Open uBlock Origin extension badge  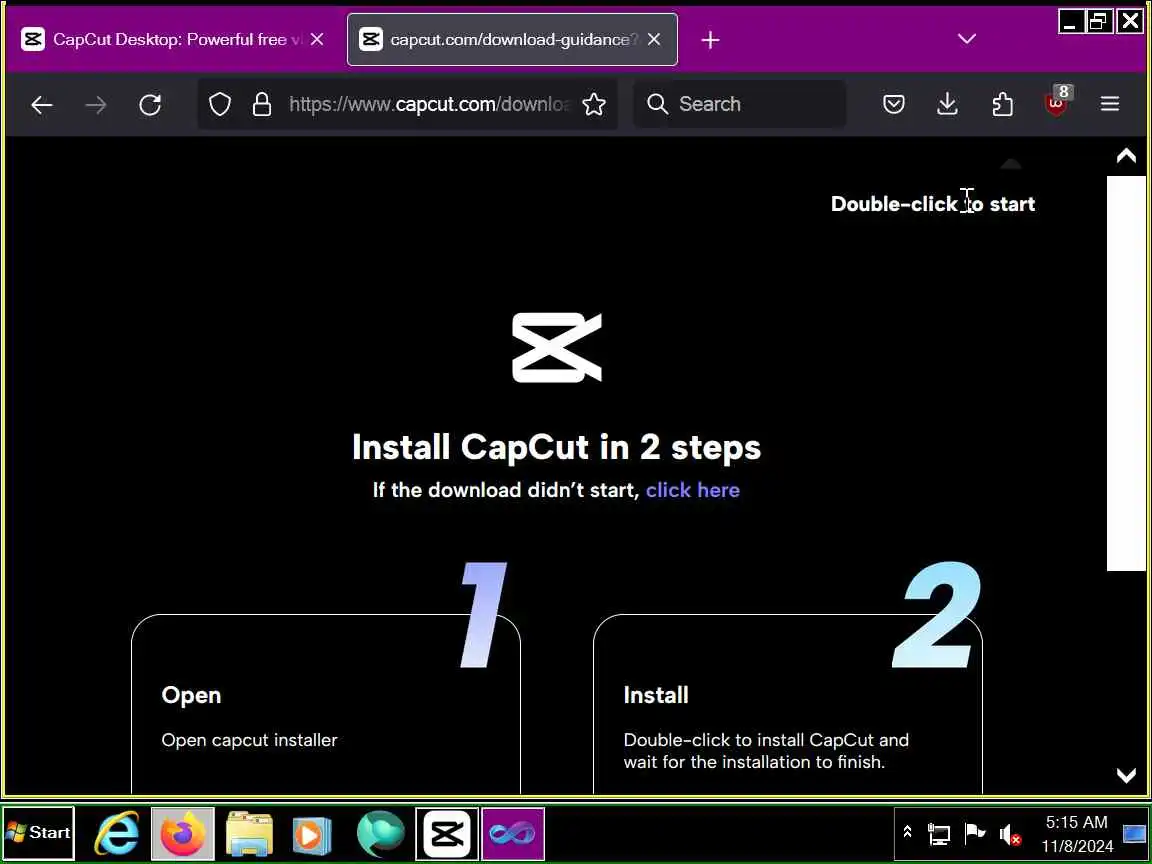[1057, 101]
